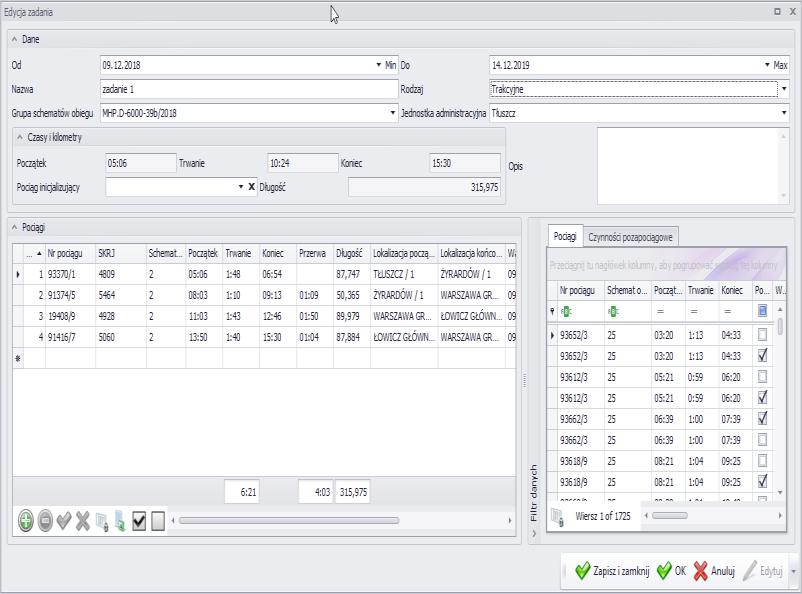
Task: Click equals filter icon under Trwanie column
Action: pyautogui.click(x=694, y=311)
